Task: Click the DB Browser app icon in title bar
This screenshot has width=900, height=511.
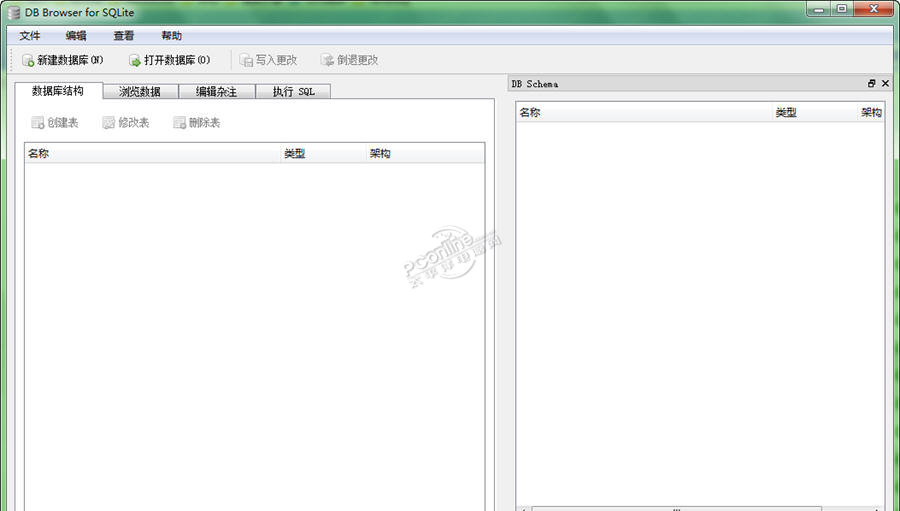Action: [x=14, y=12]
